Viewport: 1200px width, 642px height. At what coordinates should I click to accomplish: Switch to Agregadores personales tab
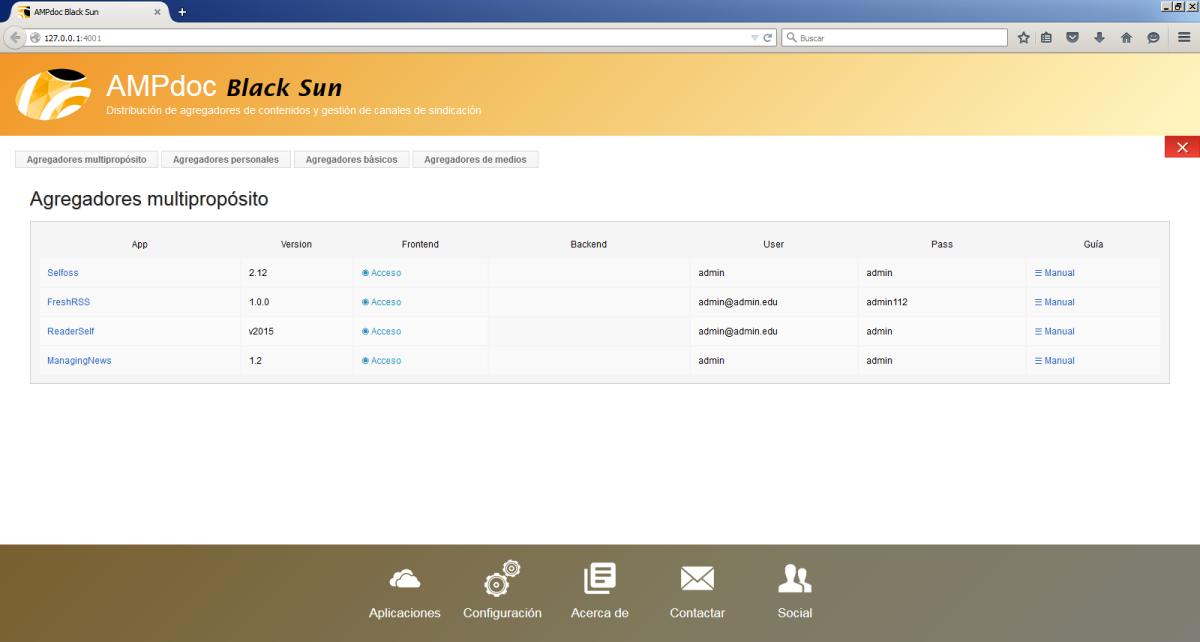226,159
